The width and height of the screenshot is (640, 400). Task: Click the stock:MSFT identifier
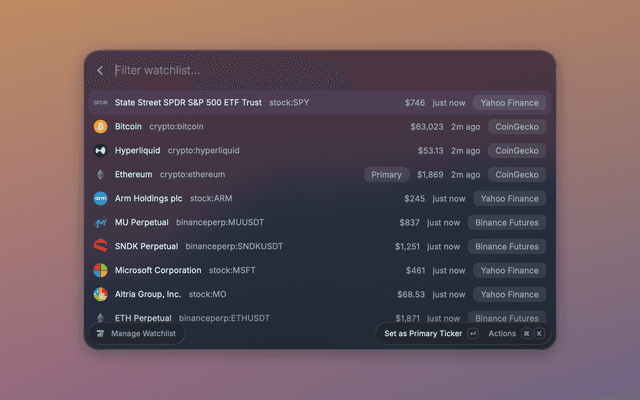(232, 270)
